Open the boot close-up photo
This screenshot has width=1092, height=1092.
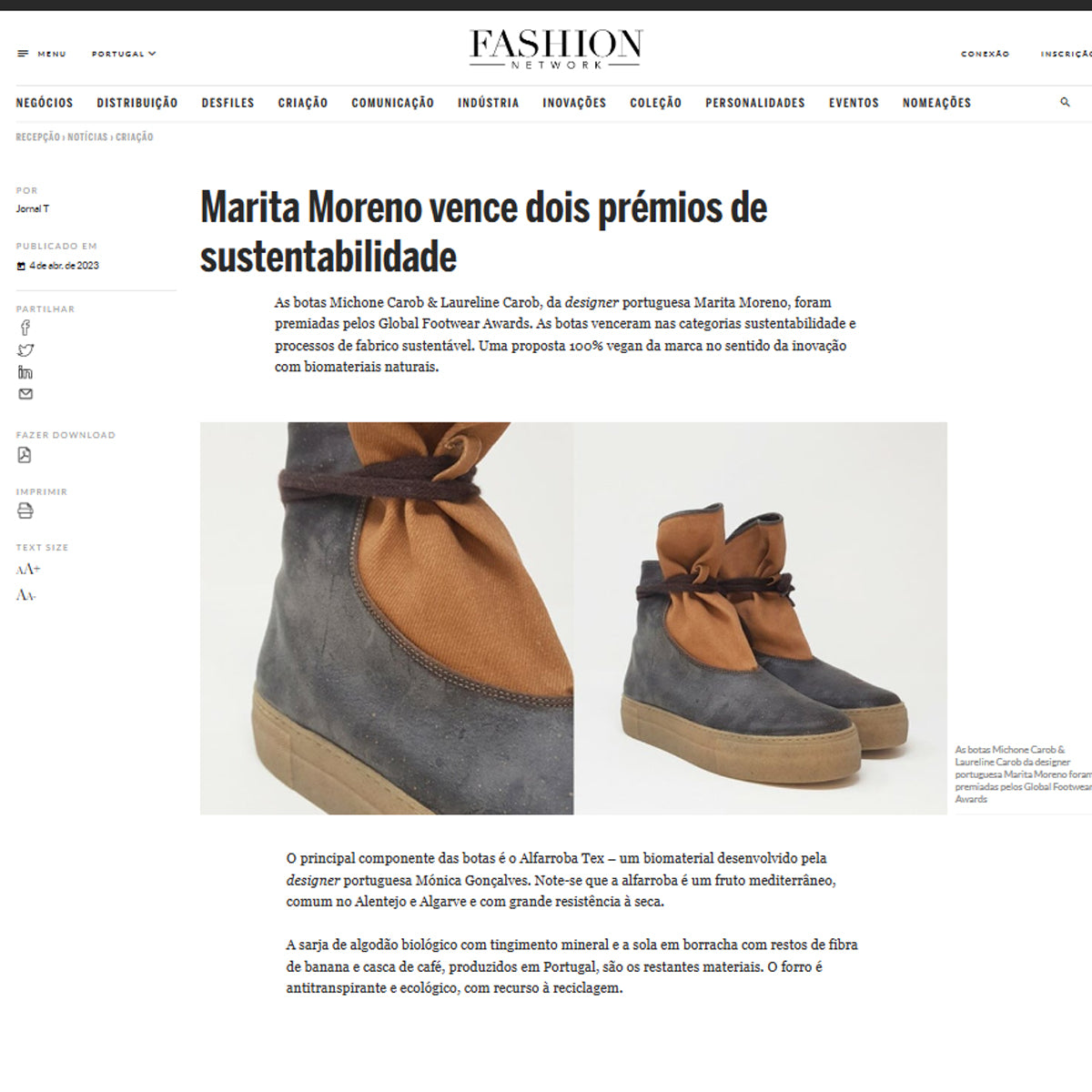point(387,618)
